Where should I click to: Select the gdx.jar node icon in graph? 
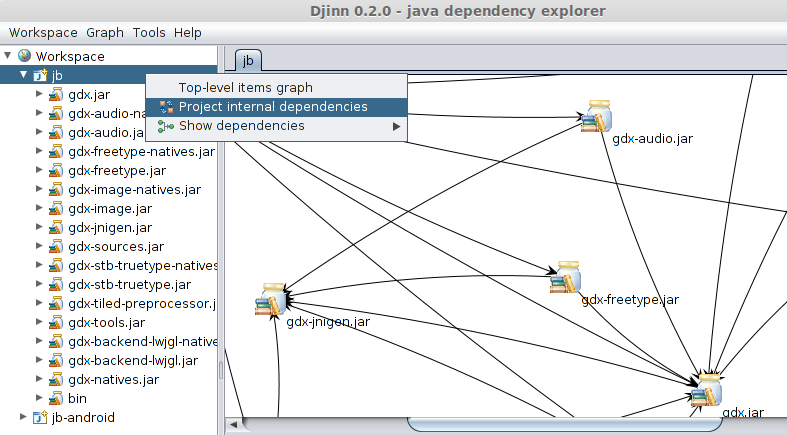pos(707,390)
